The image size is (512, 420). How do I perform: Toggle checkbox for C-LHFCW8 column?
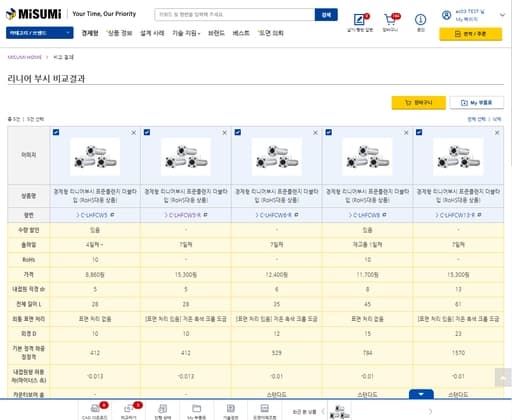pos(328,132)
